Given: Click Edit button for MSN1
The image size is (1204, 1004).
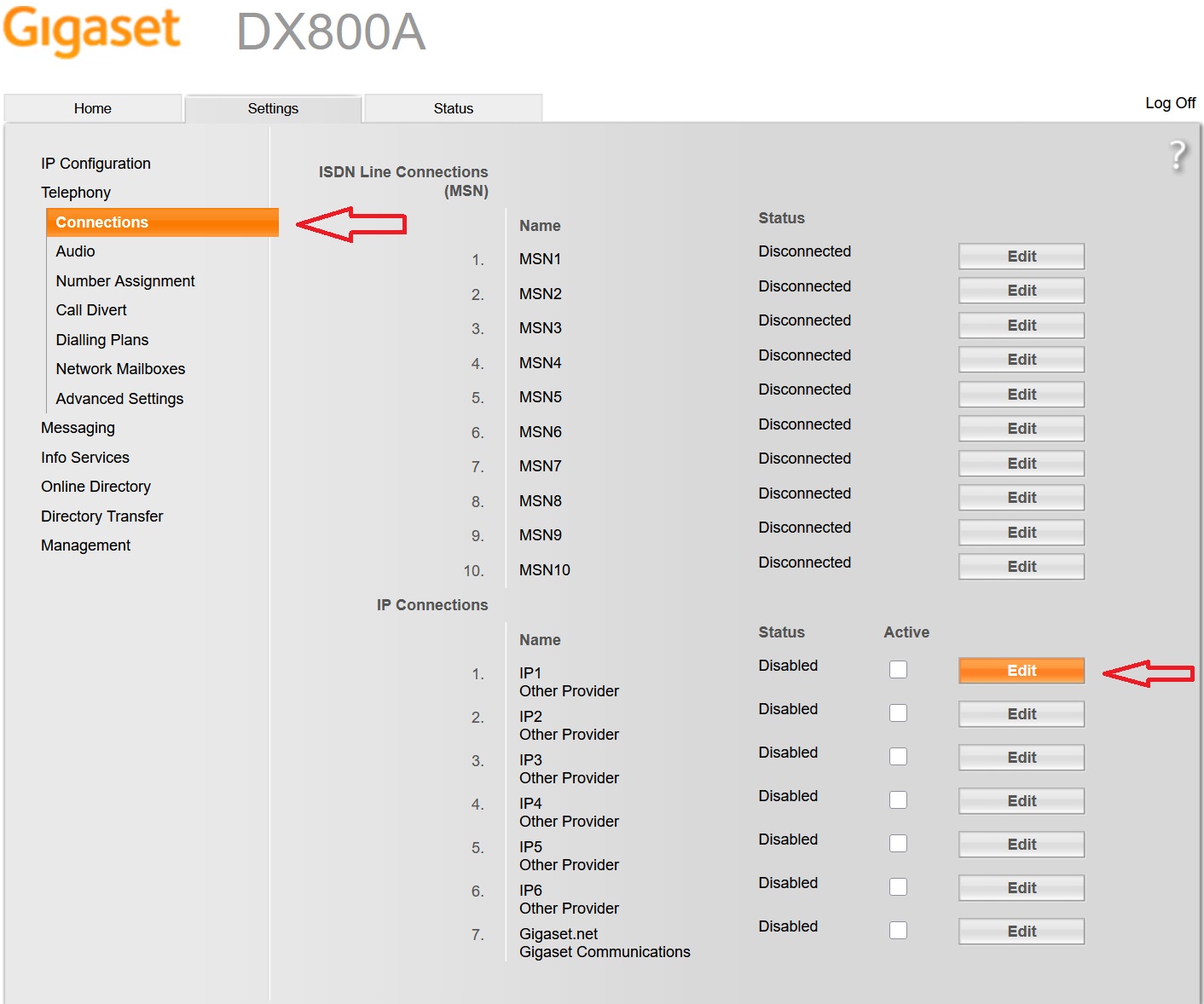Looking at the screenshot, I should pos(1021,257).
